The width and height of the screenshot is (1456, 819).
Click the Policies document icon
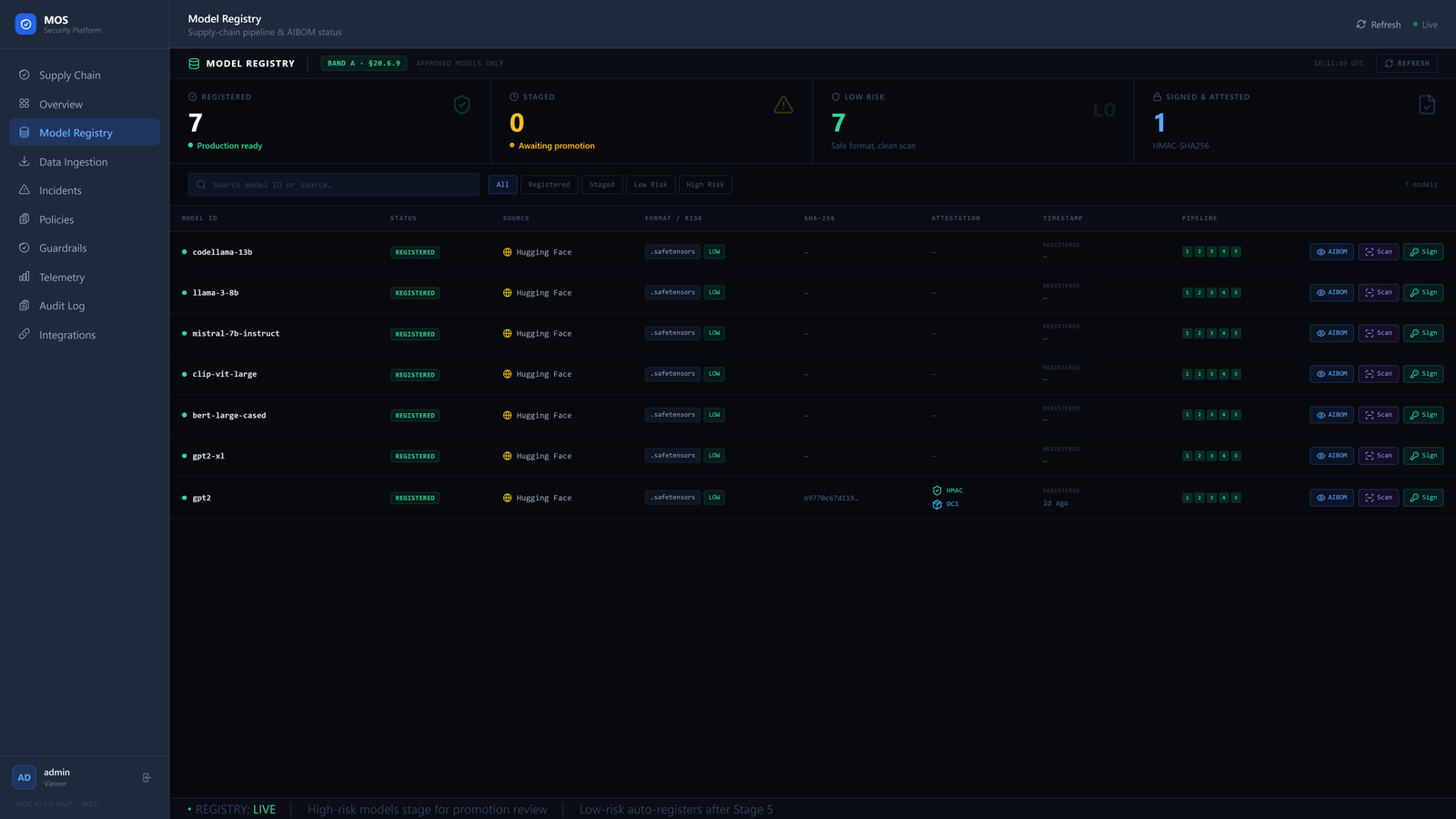coord(25,219)
